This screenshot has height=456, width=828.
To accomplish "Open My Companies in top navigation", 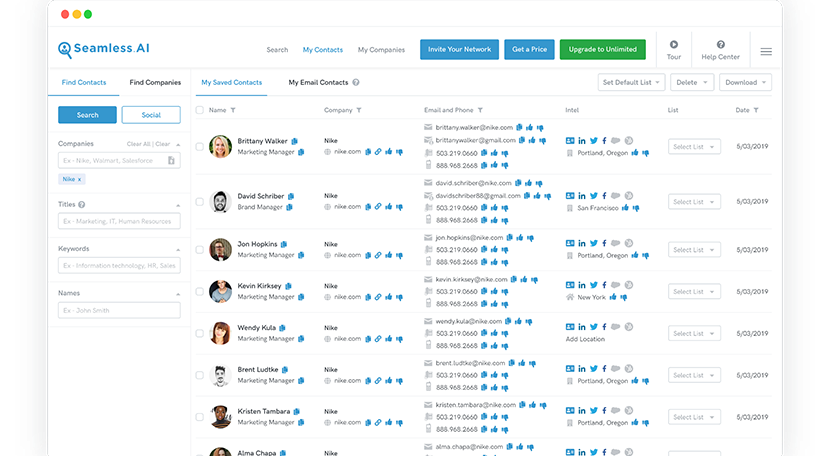I will [381, 50].
